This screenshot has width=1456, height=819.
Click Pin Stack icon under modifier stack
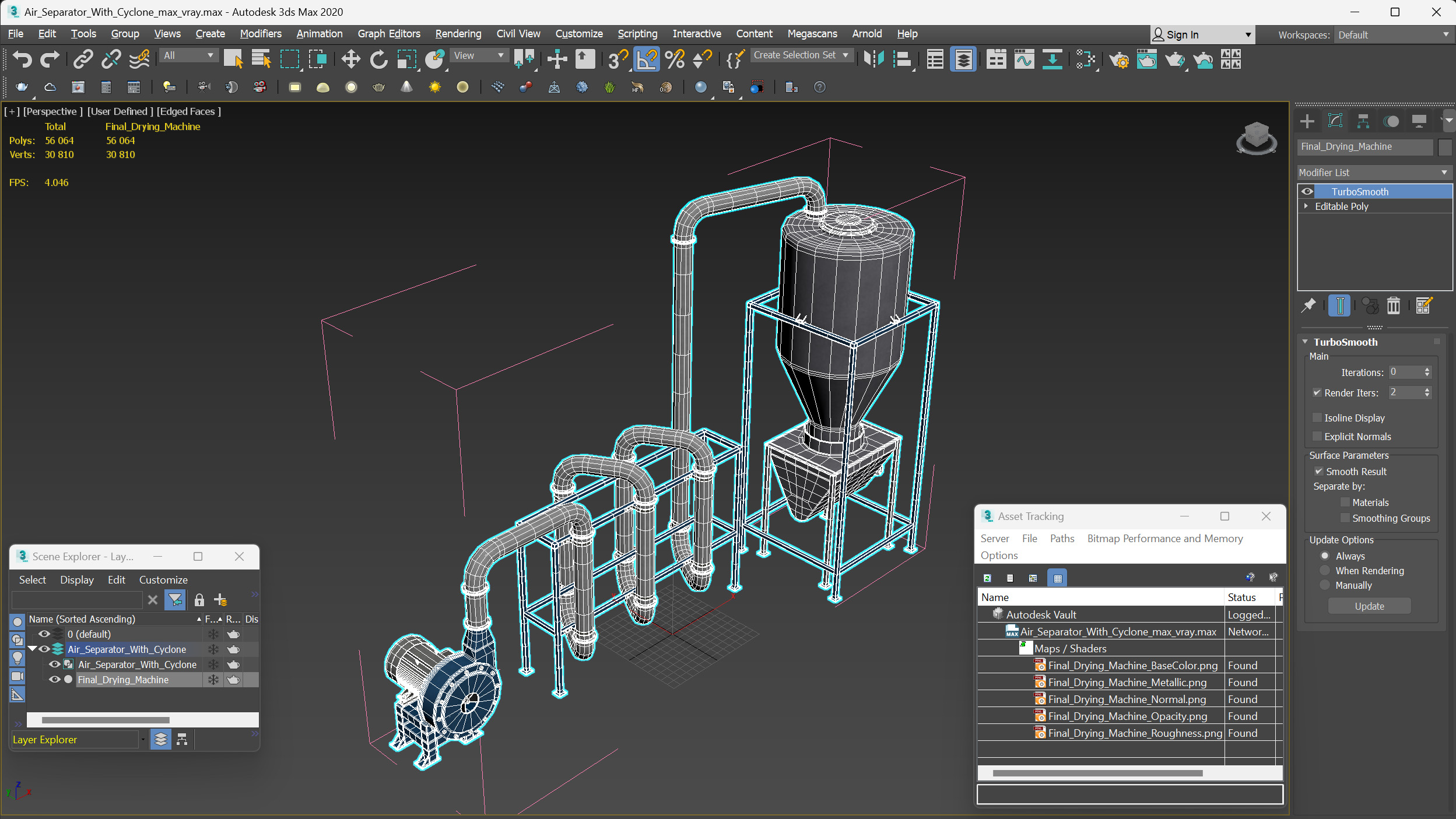(x=1308, y=305)
